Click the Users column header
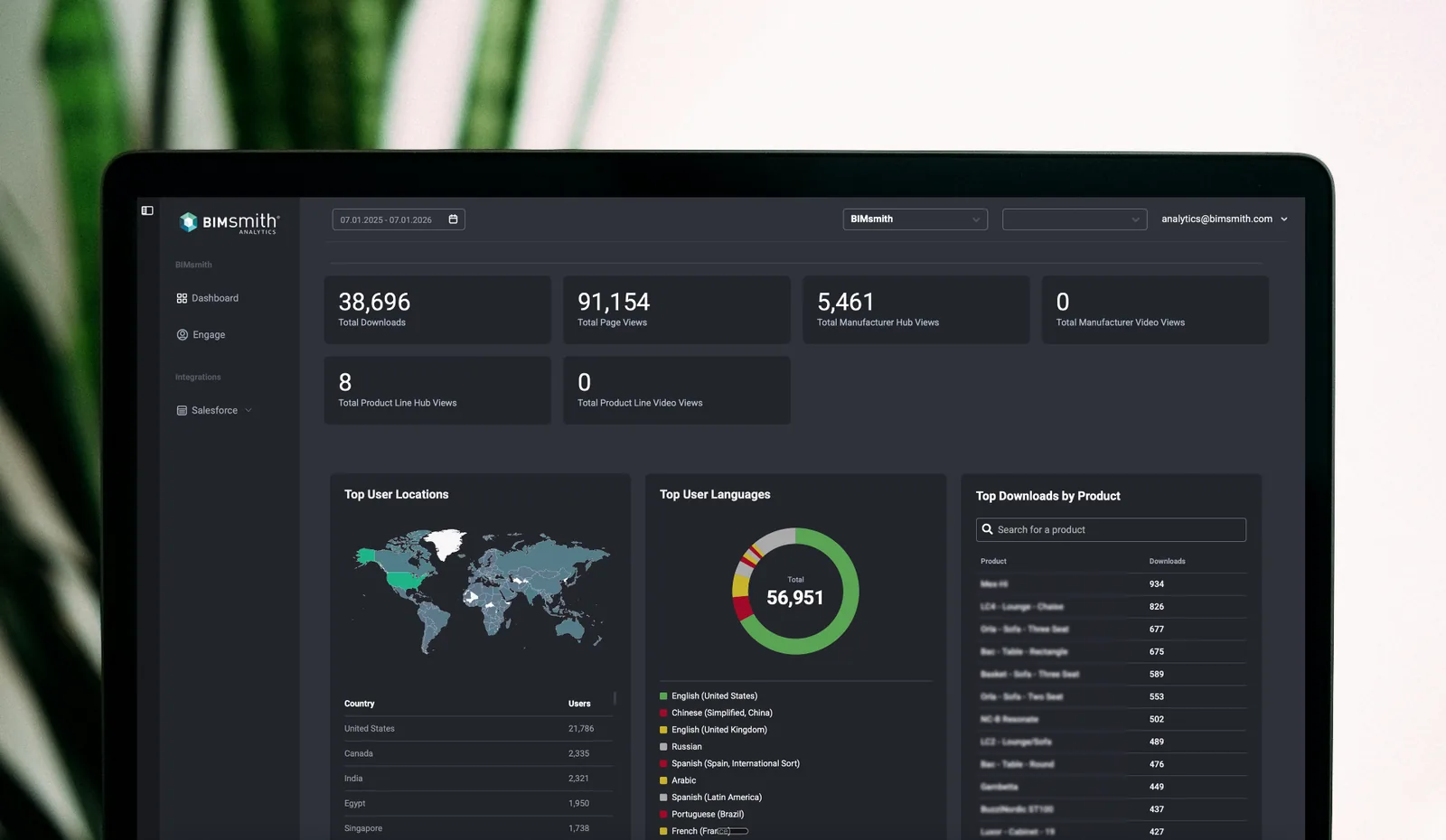Screen dimensions: 1446x840 (579, 704)
